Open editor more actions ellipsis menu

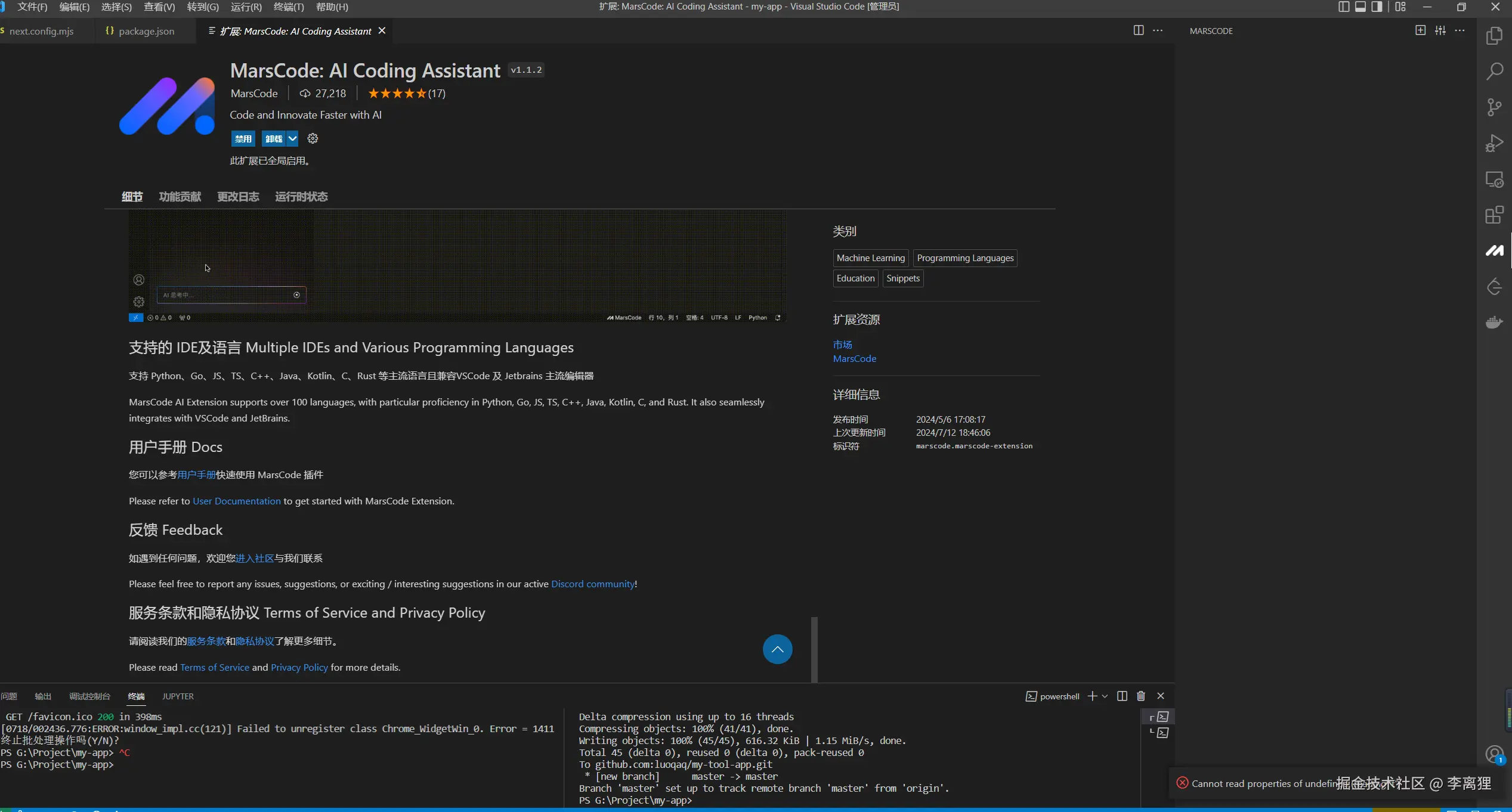tap(1158, 30)
